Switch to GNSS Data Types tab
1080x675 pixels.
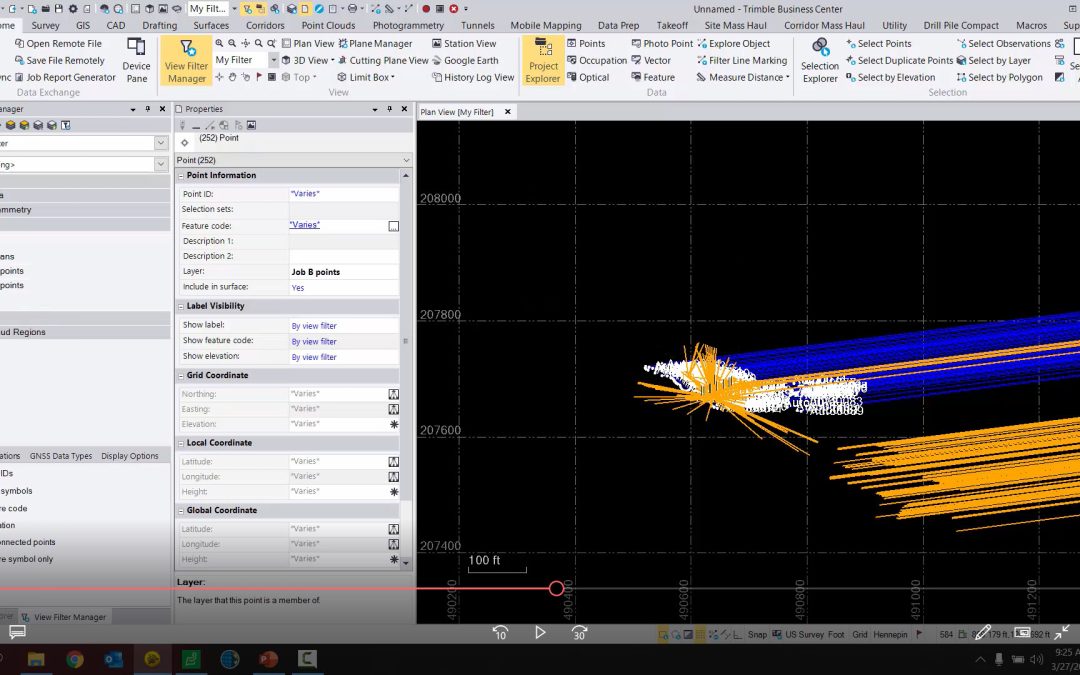pos(61,456)
